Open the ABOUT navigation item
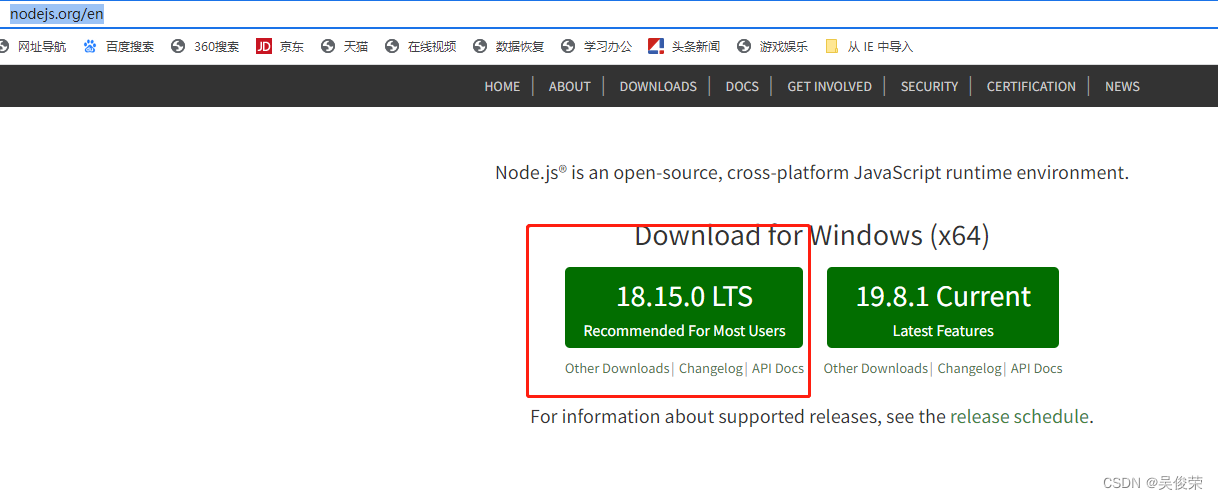This screenshot has width=1218, height=500. pyautogui.click(x=569, y=87)
